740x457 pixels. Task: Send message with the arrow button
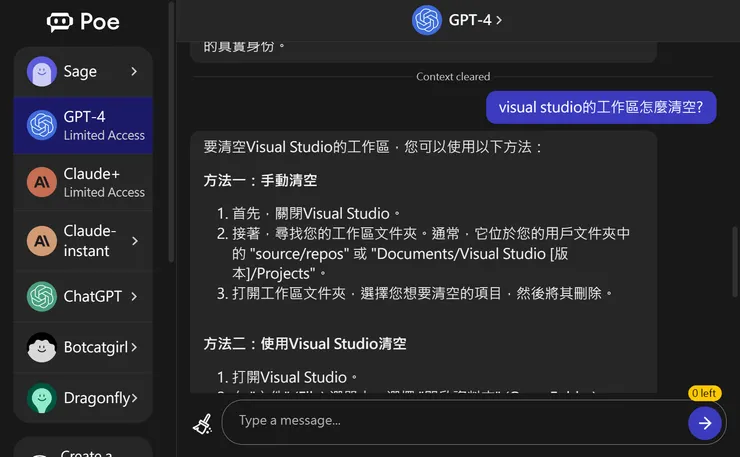705,423
